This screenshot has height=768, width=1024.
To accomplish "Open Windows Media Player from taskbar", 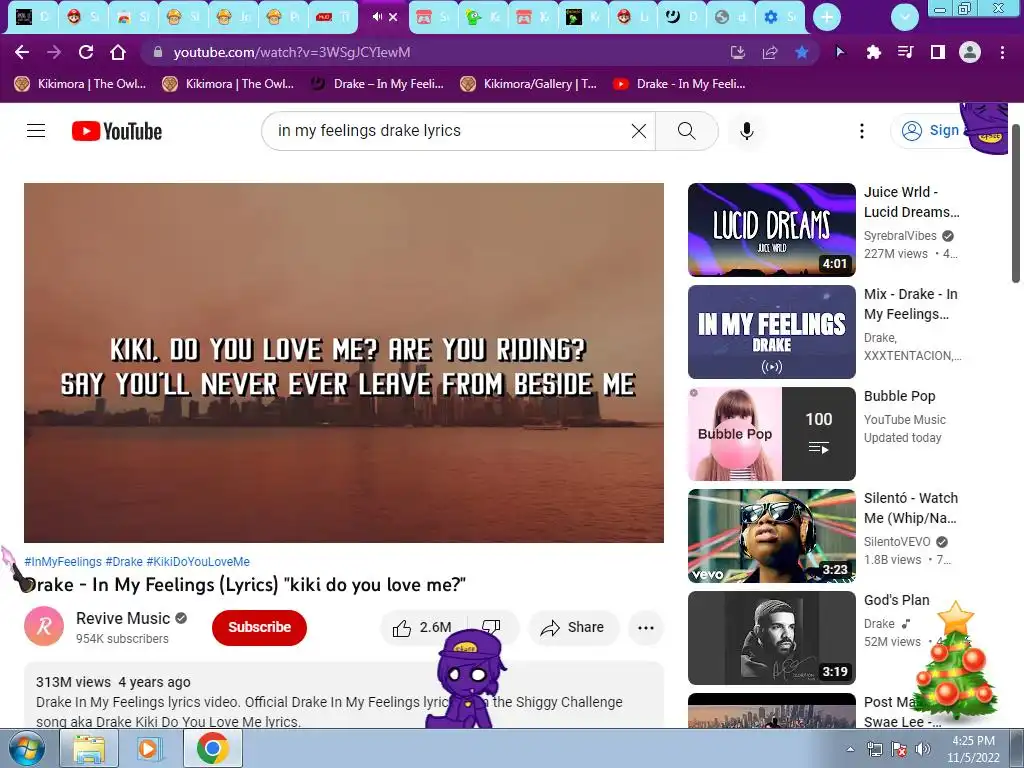I will point(150,748).
